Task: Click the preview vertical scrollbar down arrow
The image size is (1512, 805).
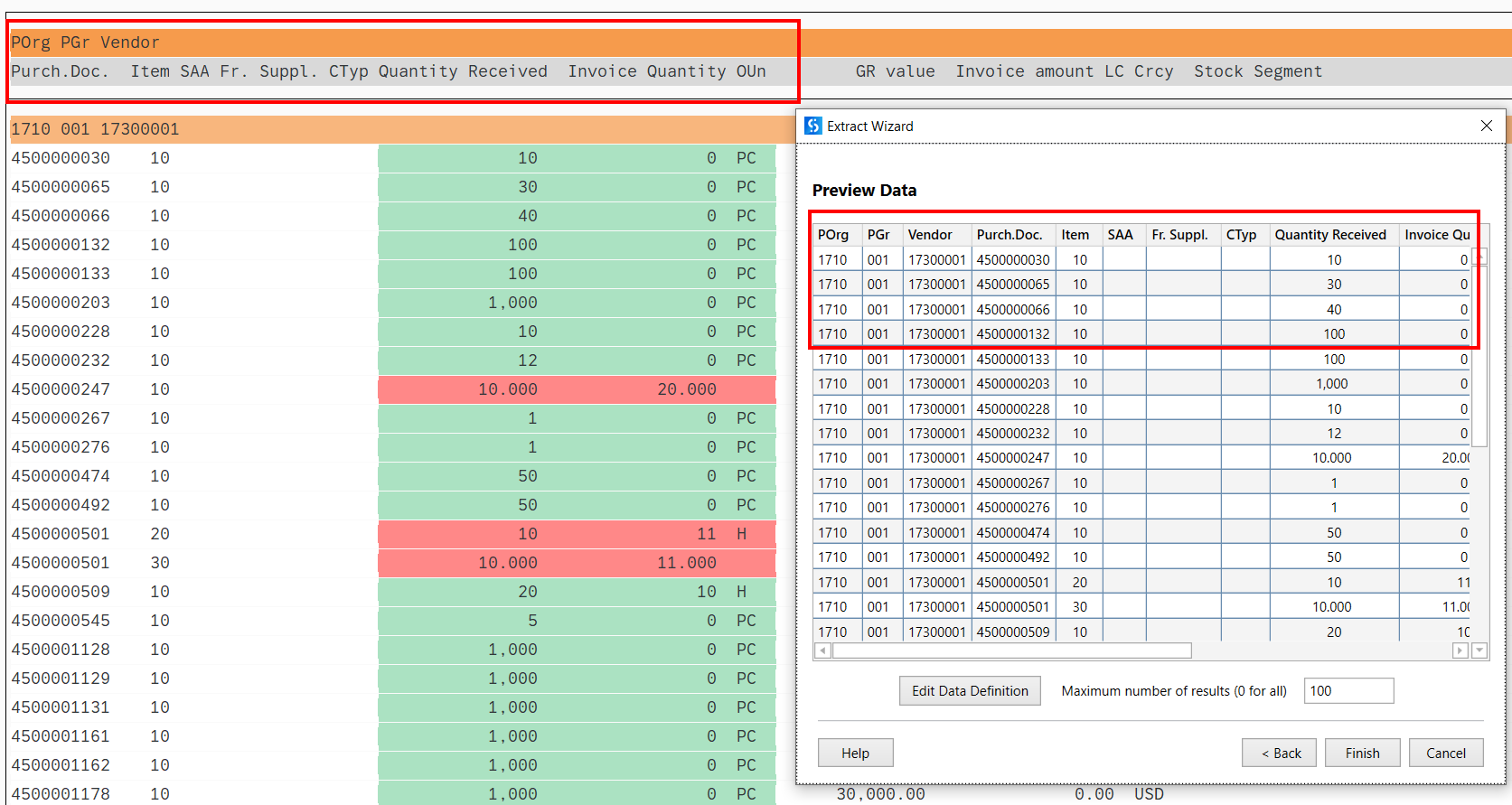Action: (1479, 651)
